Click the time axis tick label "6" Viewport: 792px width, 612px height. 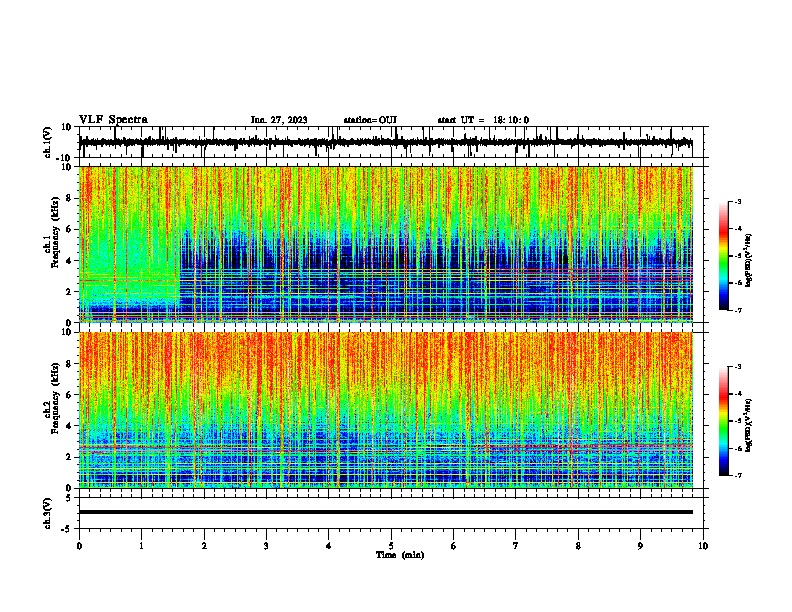pyautogui.click(x=454, y=546)
